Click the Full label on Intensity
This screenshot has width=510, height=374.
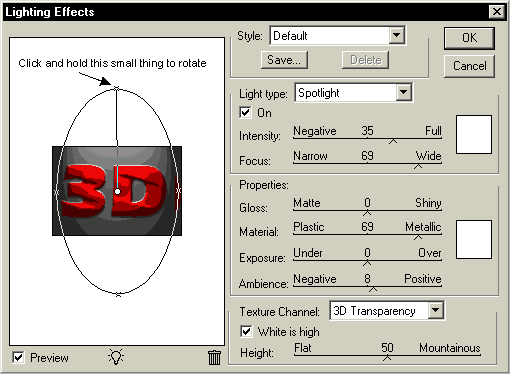(433, 130)
